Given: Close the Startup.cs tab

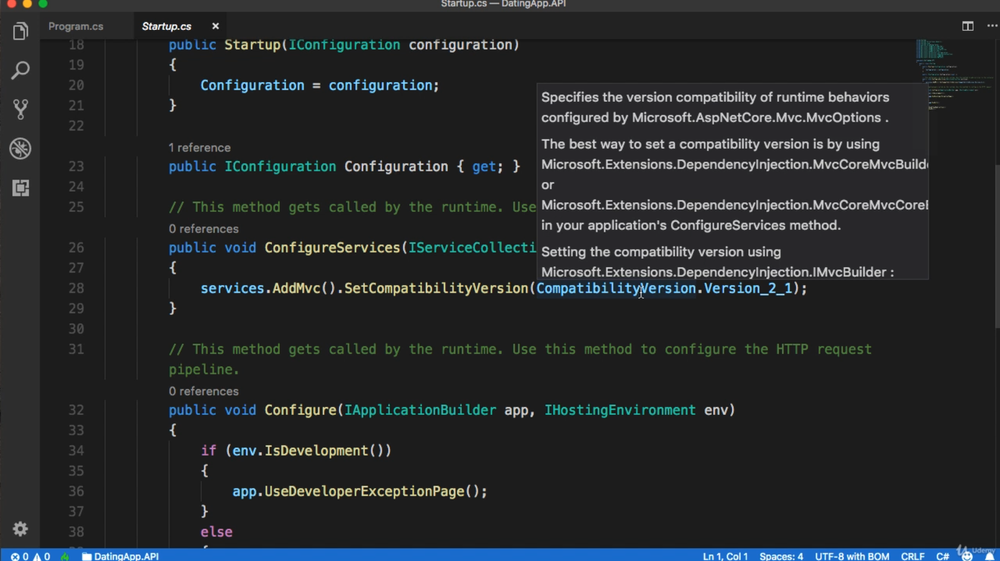Looking at the screenshot, I should tap(215, 26).
